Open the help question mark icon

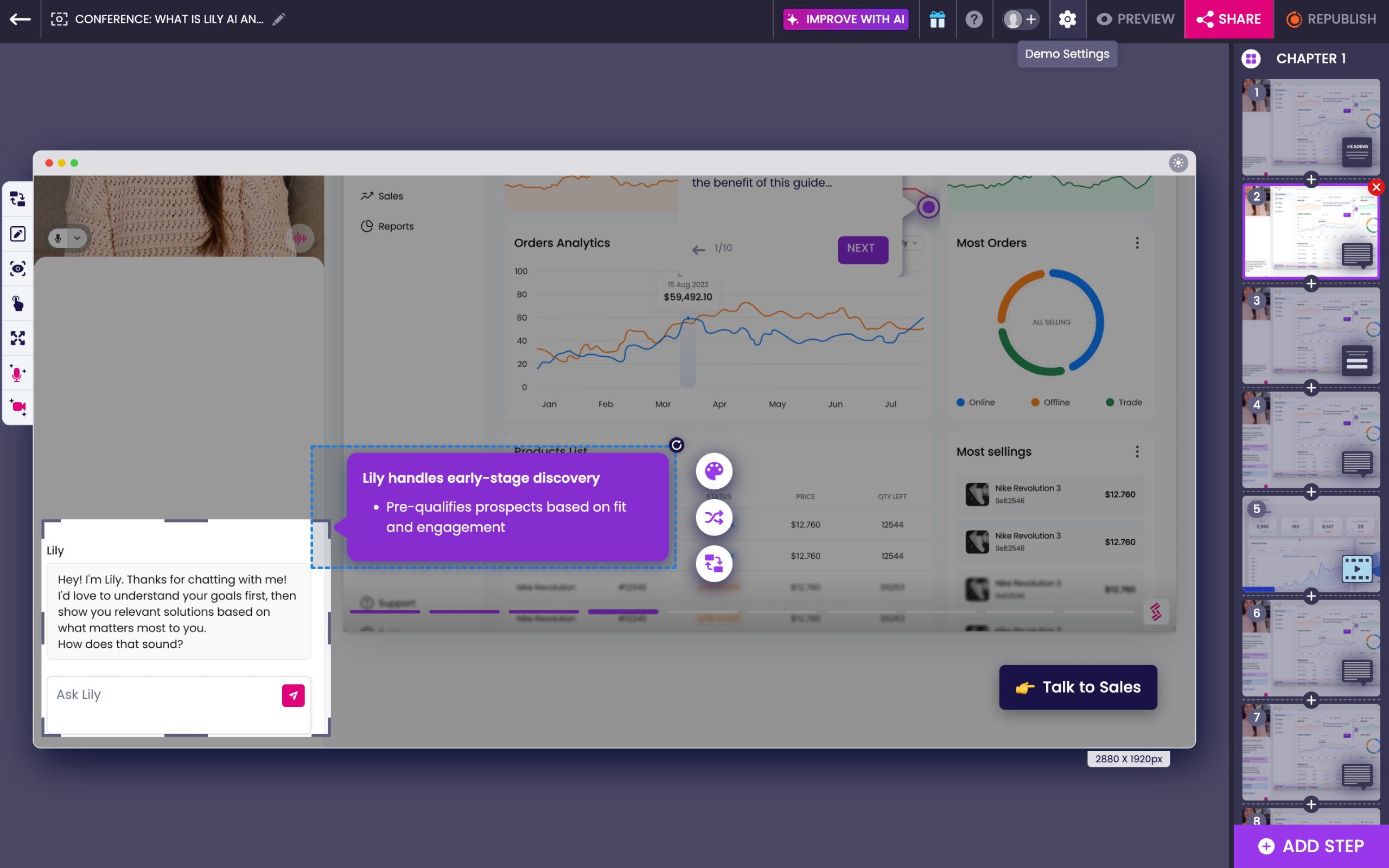(974, 20)
